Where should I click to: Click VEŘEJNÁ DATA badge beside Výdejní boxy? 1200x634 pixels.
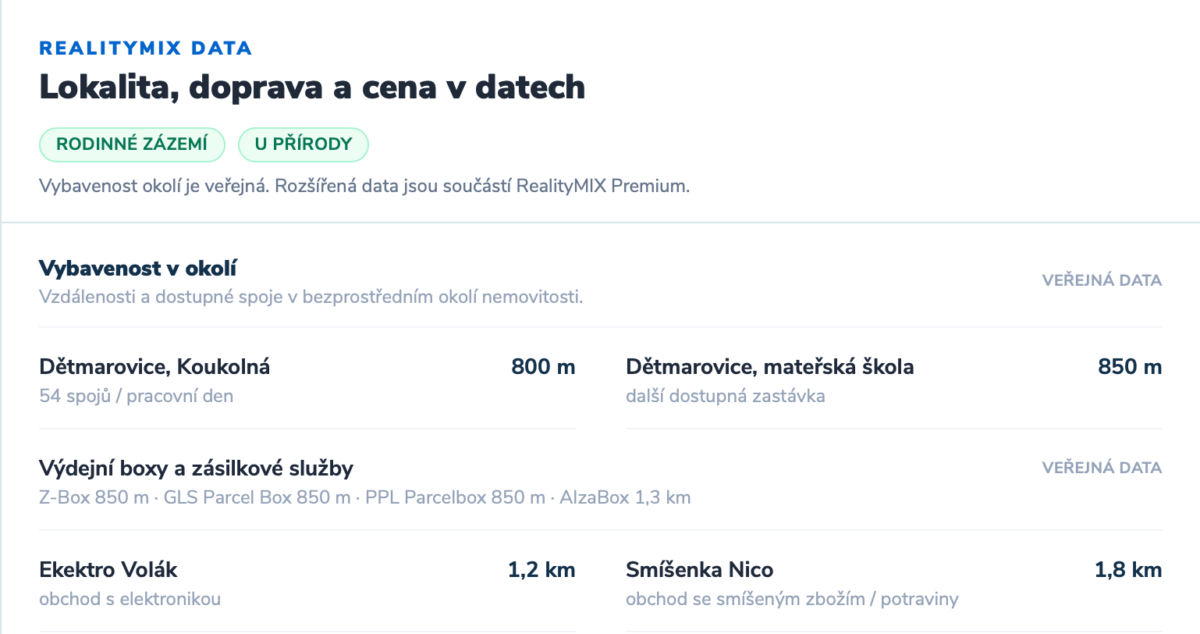[x=1102, y=468]
